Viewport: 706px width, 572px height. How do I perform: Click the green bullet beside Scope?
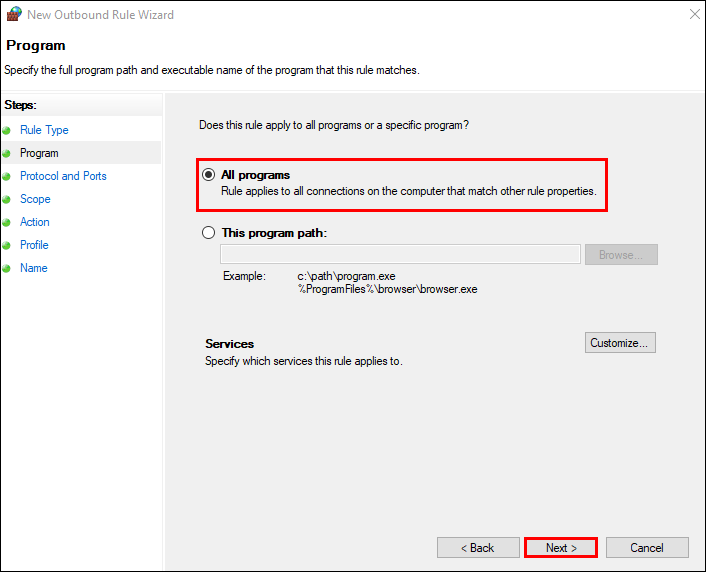pos(7,200)
